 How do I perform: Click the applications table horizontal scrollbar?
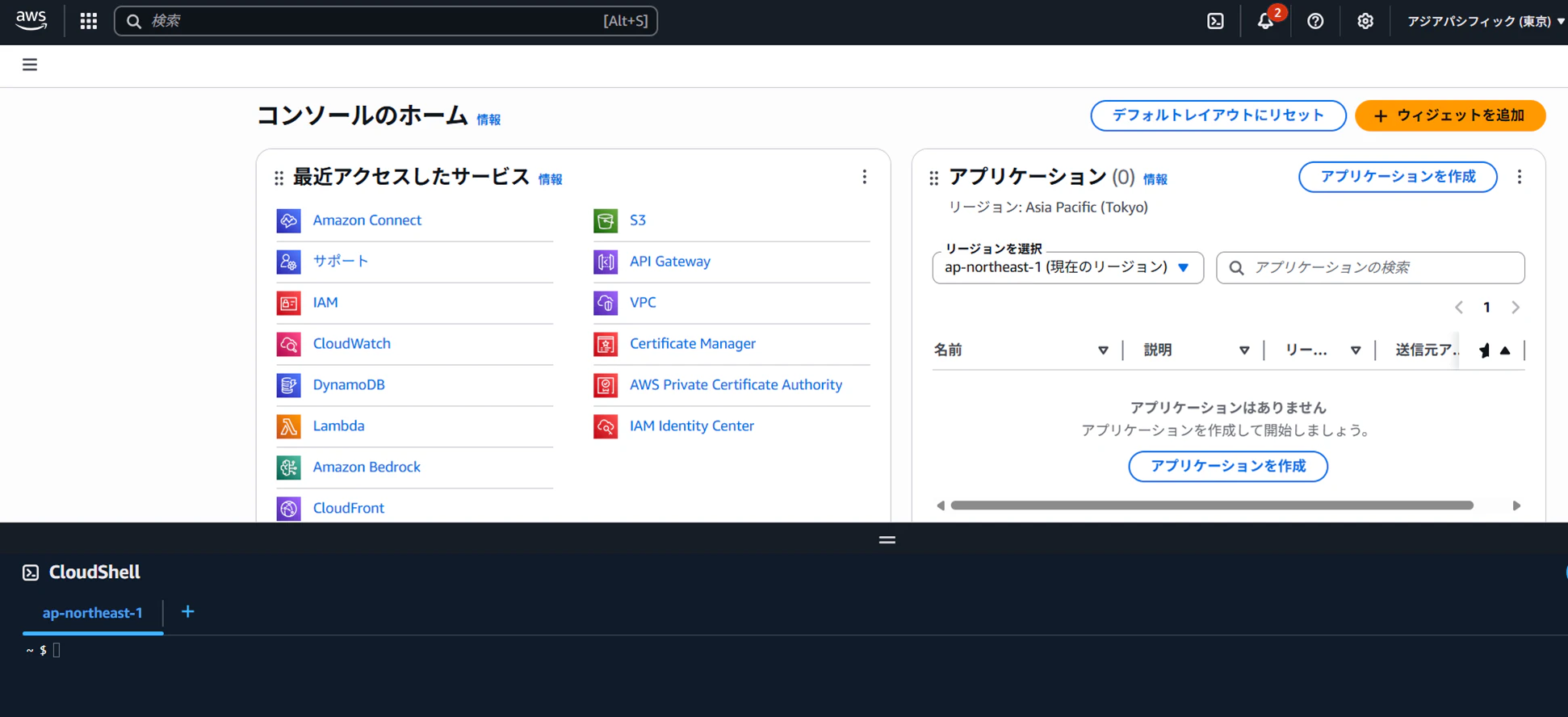1212,505
